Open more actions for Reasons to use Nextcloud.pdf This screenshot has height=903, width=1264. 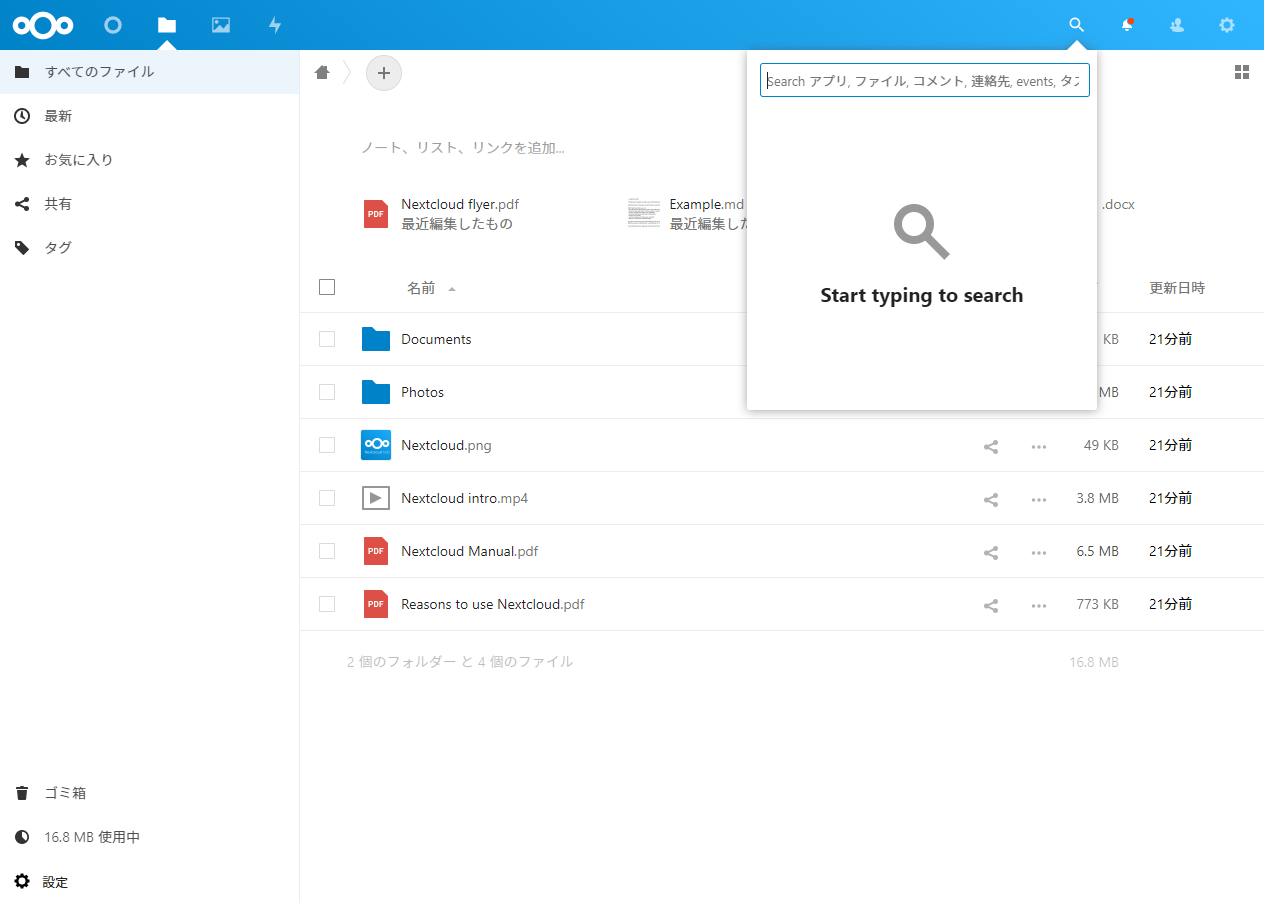[x=1039, y=605]
